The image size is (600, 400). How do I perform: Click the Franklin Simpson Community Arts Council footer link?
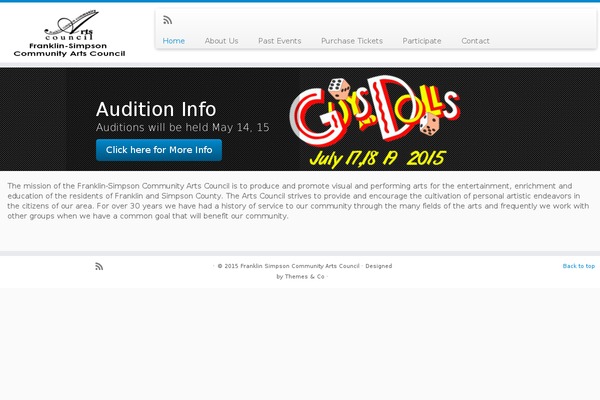pyautogui.click(x=300, y=266)
